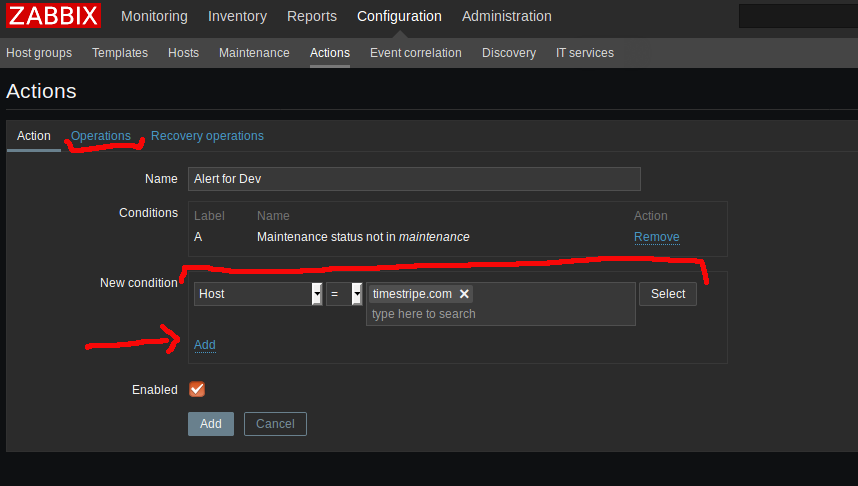This screenshot has height=486, width=858.
Task: Click the Zabbix logo
Action: (x=53, y=16)
